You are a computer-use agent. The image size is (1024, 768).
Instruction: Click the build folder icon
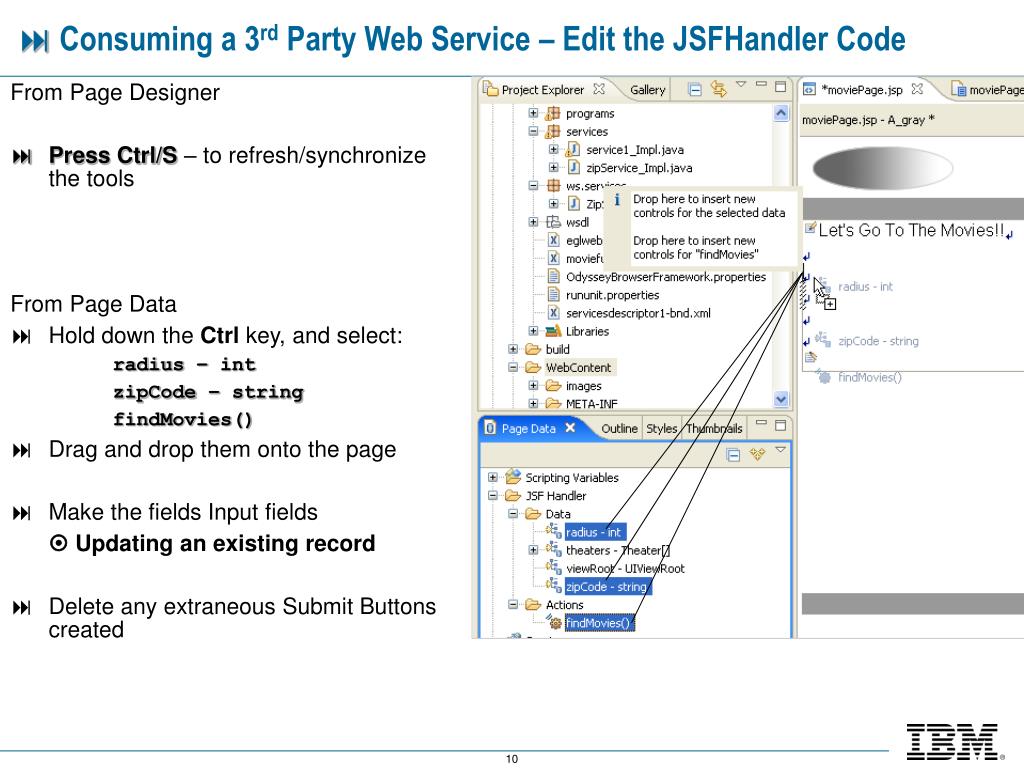pyautogui.click(x=533, y=349)
